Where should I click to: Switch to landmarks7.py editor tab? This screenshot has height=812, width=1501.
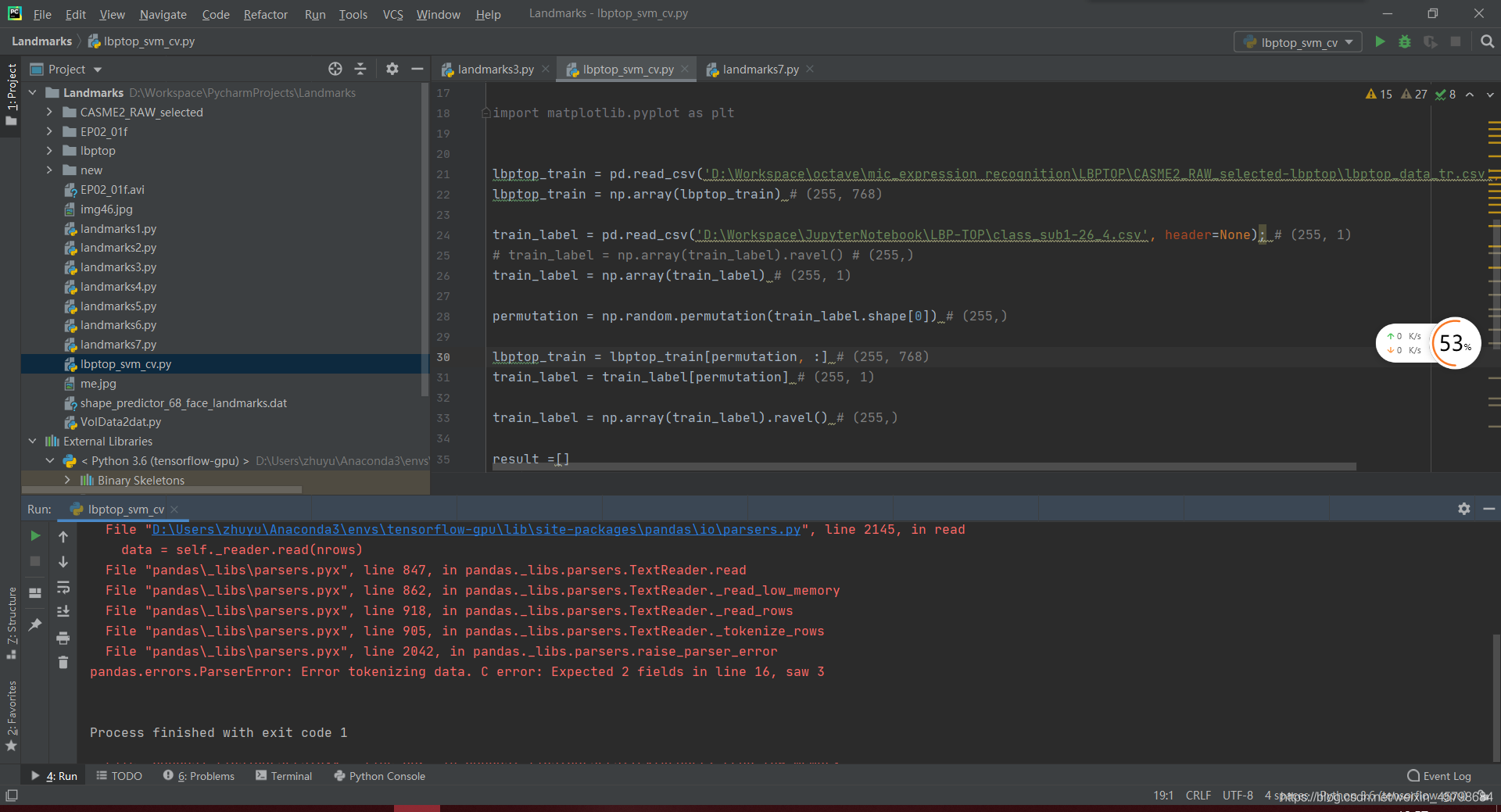click(x=760, y=70)
